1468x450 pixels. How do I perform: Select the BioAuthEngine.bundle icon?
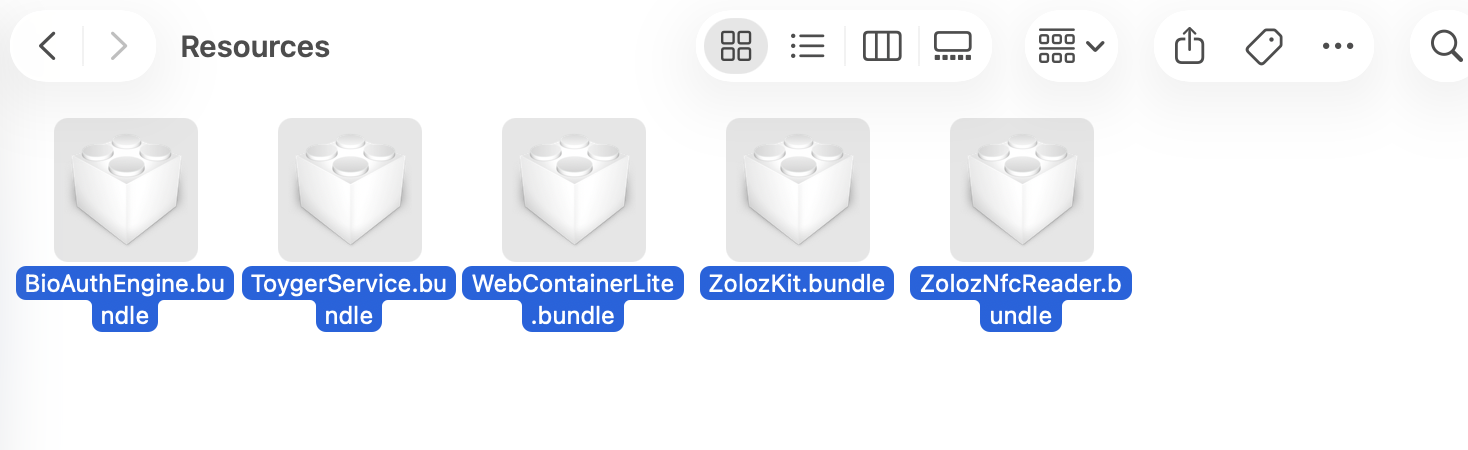(x=126, y=190)
